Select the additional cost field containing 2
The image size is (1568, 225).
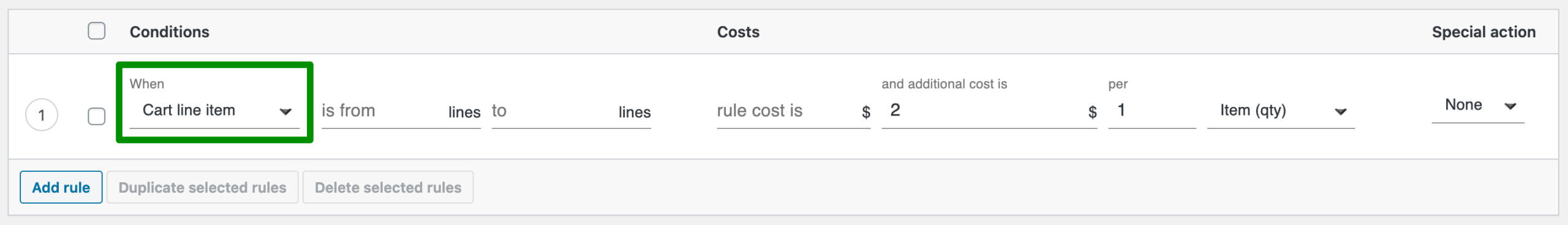[x=989, y=111]
